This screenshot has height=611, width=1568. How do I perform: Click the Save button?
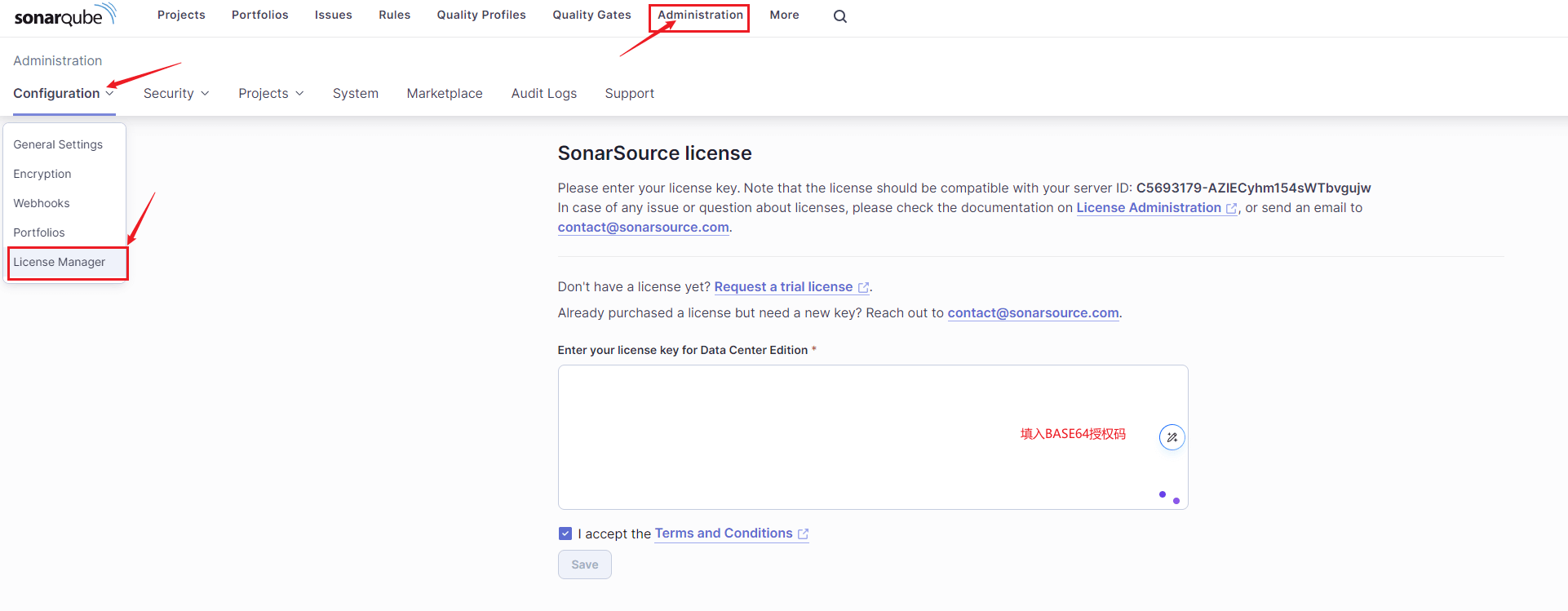584,565
